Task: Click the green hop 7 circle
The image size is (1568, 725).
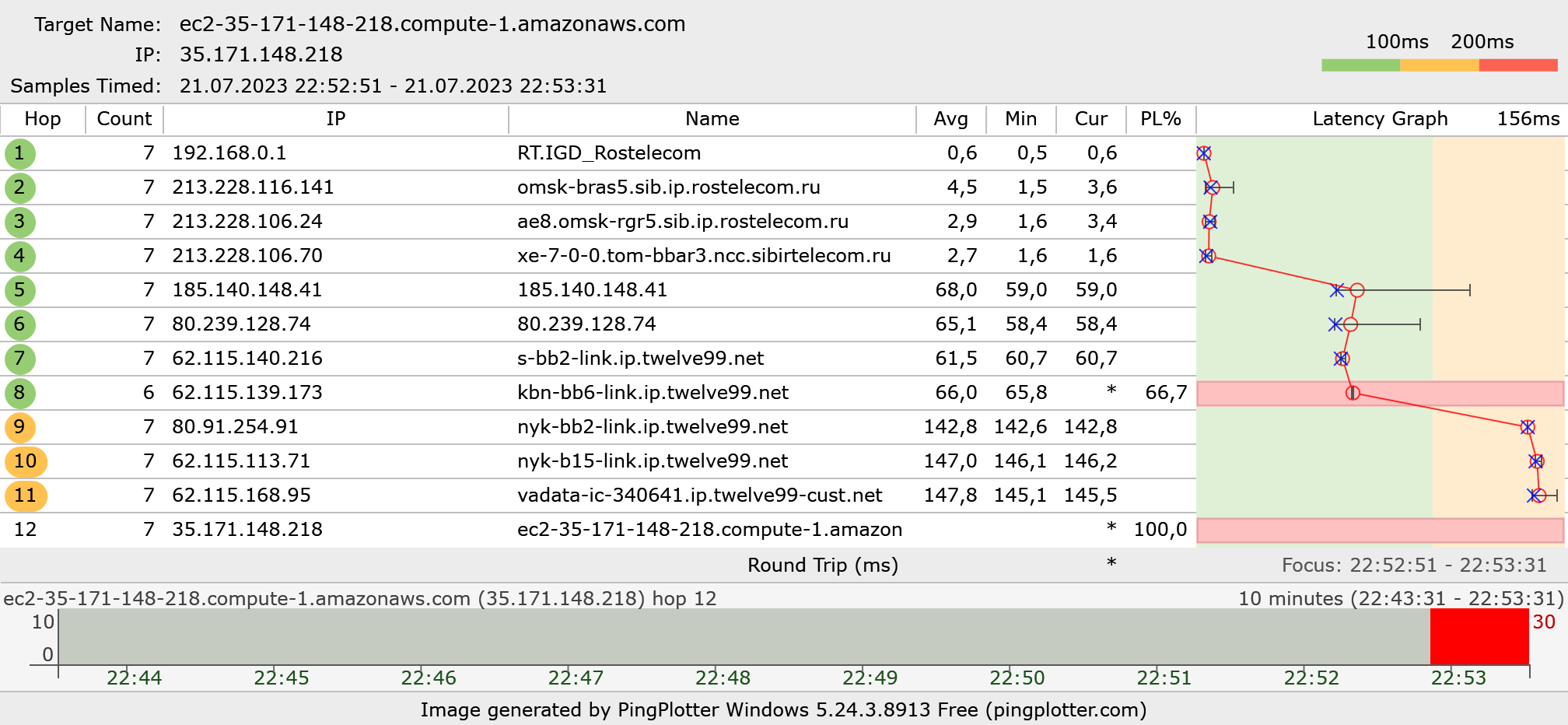Action: (19, 359)
